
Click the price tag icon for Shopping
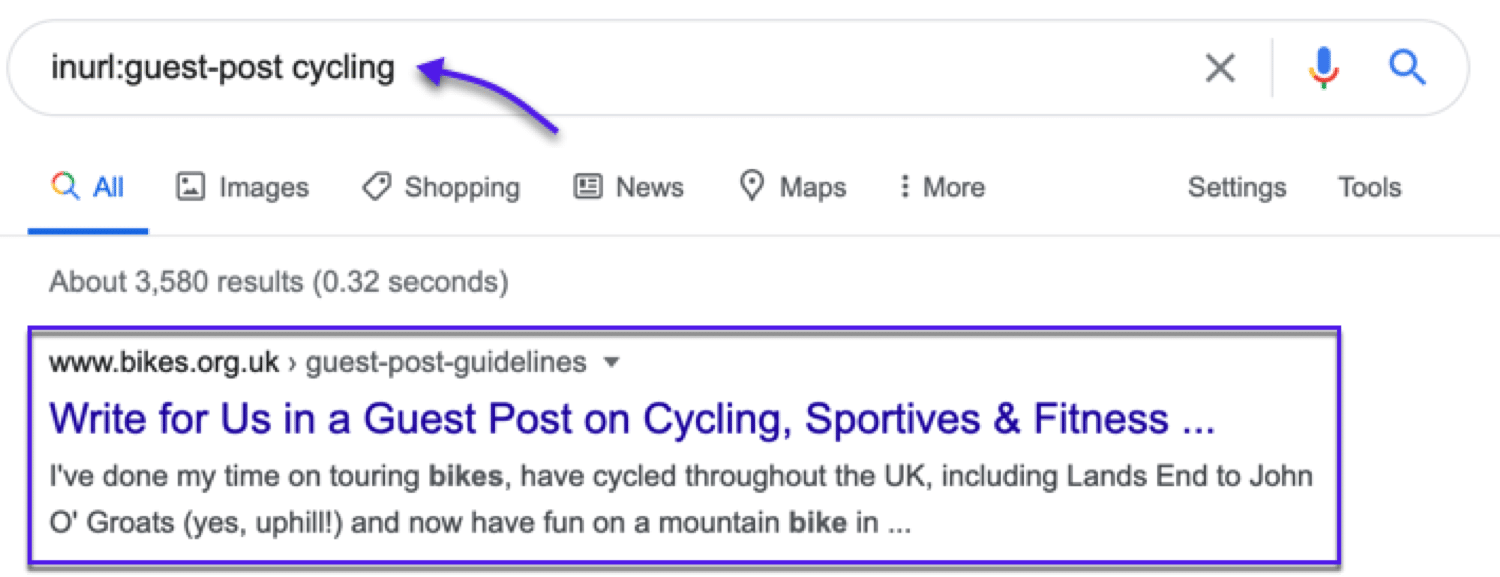(376, 187)
